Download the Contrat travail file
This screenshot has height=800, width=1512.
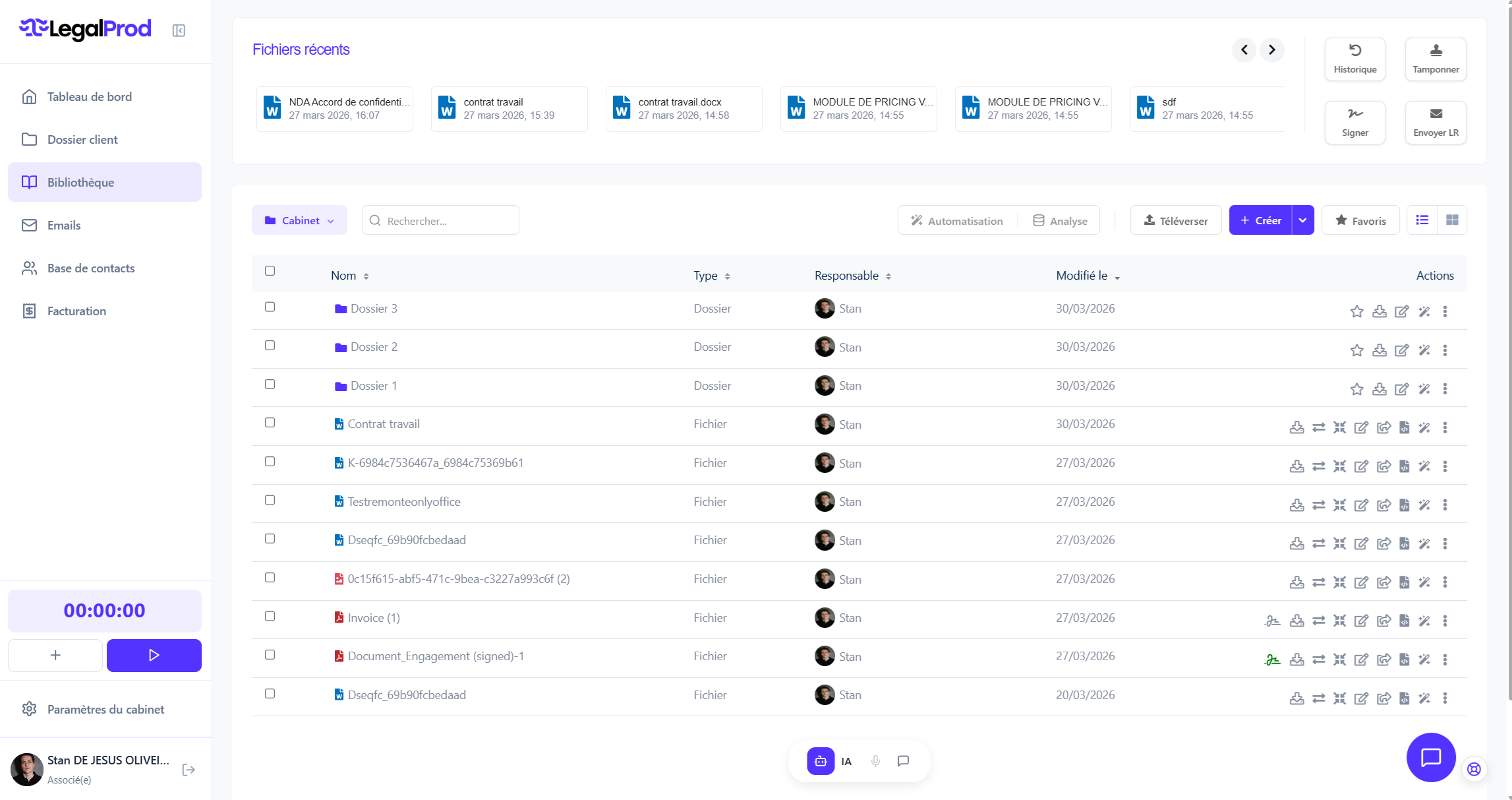point(1296,427)
